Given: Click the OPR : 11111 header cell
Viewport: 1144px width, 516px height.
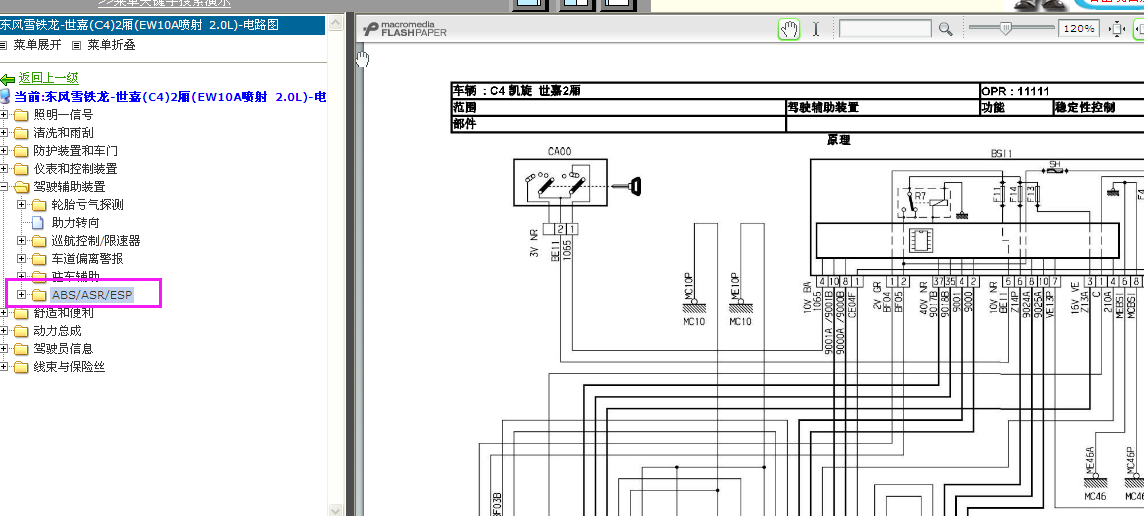Looking at the screenshot, I should pos(1062,91).
